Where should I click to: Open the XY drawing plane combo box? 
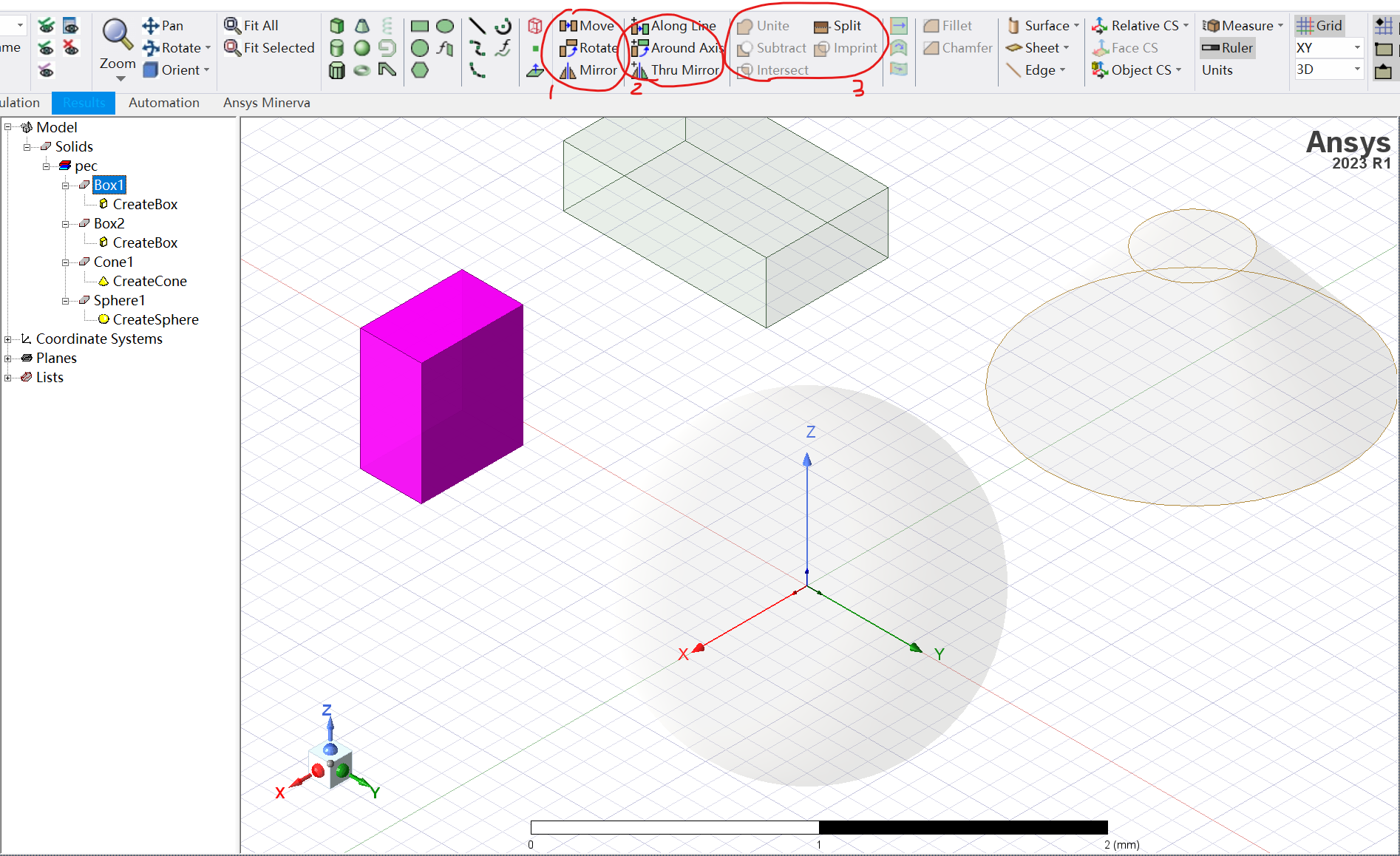1329,48
